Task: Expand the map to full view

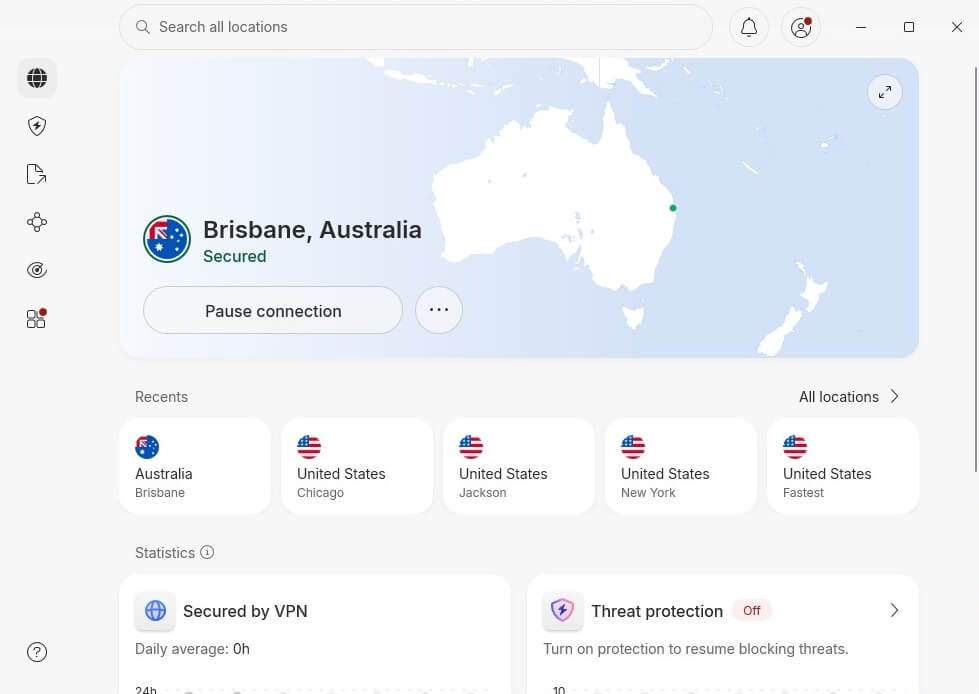Action: pos(885,92)
